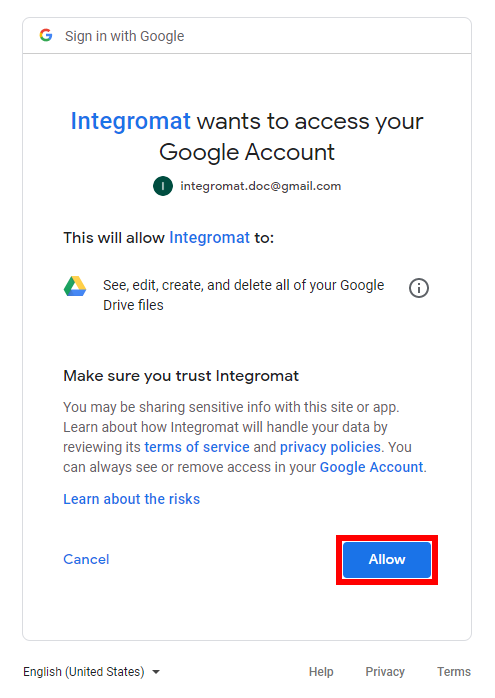Open the Google Account link

[371, 467]
